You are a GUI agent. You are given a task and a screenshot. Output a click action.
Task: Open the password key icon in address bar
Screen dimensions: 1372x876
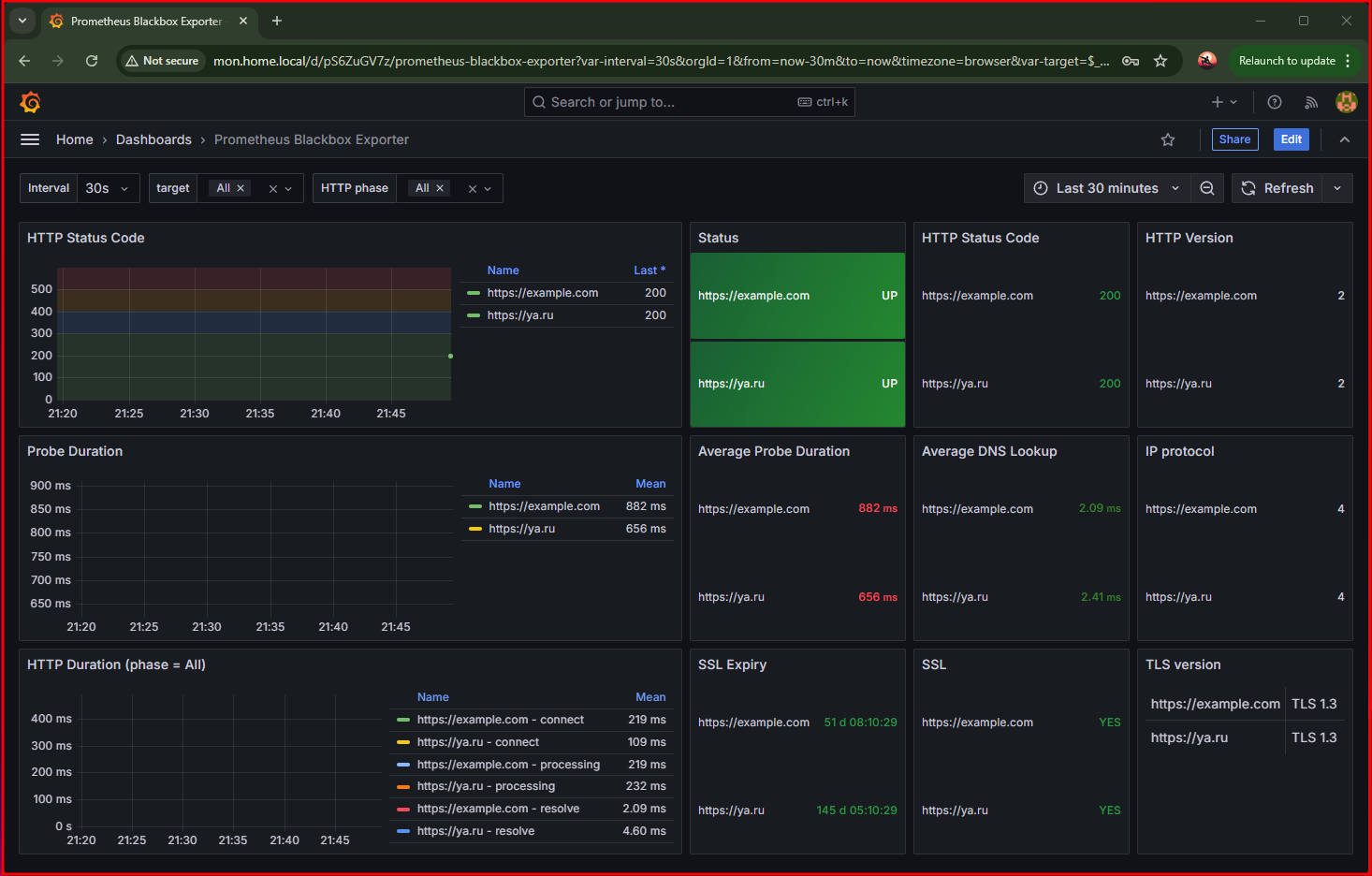click(x=1131, y=61)
